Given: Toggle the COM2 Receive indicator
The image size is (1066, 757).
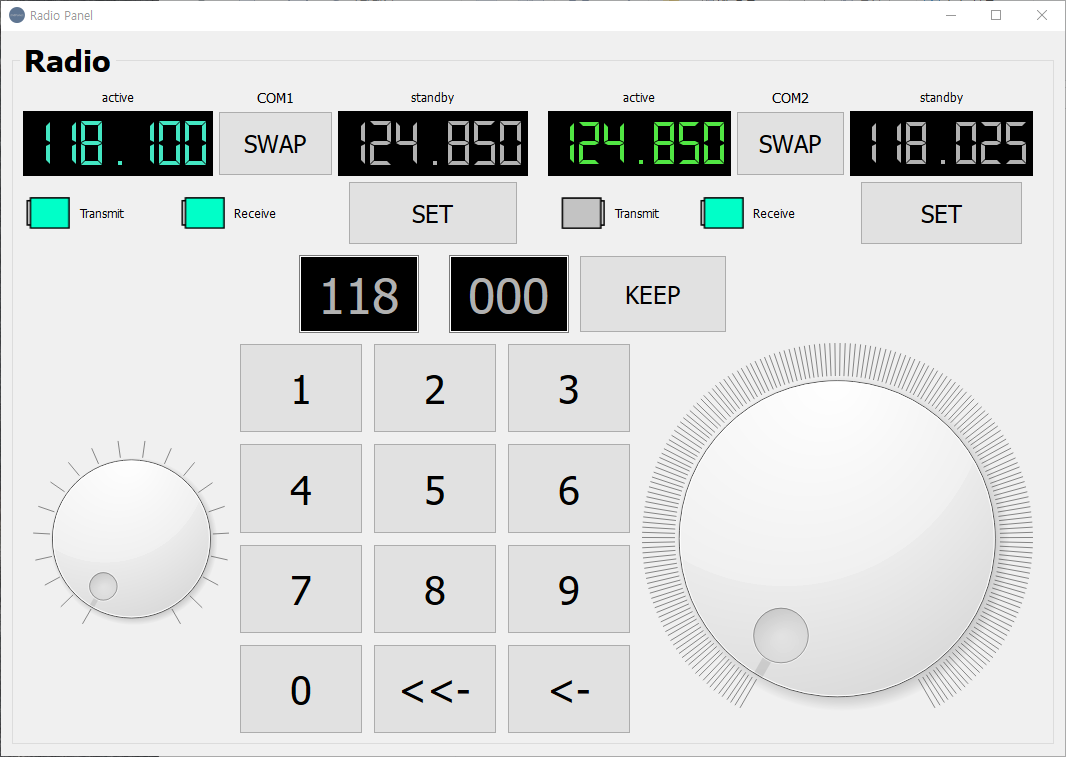Looking at the screenshot, I should [722, 213].
